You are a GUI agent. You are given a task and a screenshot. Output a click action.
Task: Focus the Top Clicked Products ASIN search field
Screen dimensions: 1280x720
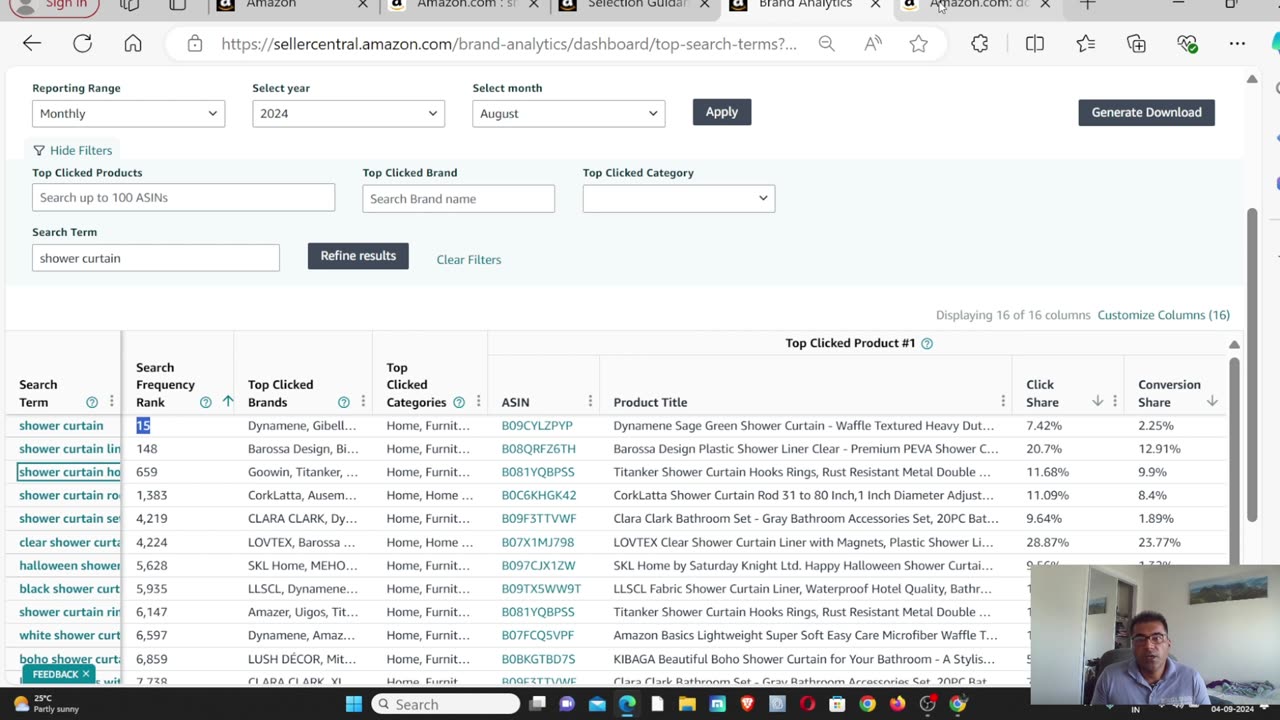(x=184, y=198)
